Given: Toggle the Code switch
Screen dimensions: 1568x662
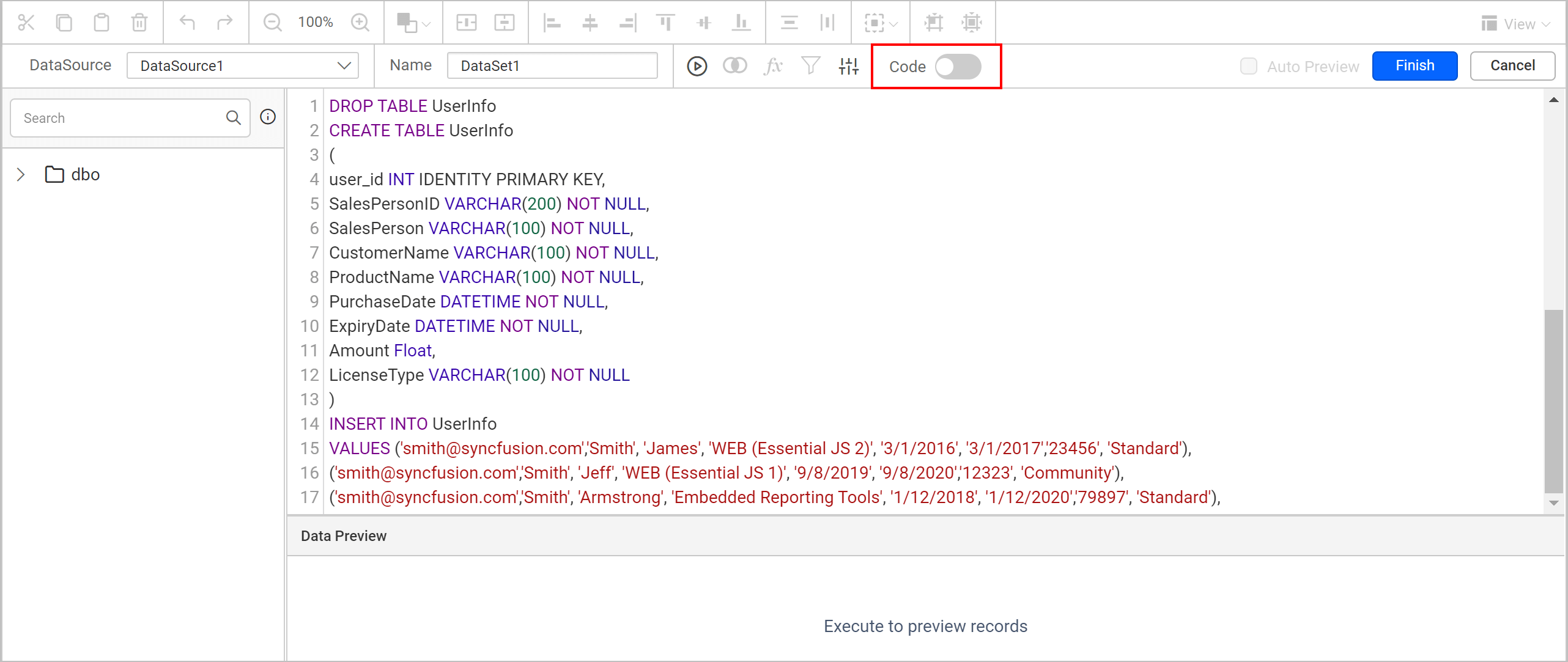Looking at the screenshot, I should (x=958, y=67).
